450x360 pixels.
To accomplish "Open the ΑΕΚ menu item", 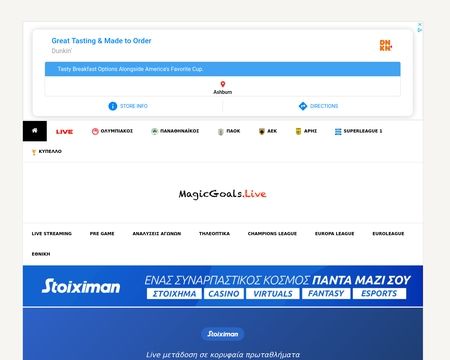I will [x=272, y=131].
